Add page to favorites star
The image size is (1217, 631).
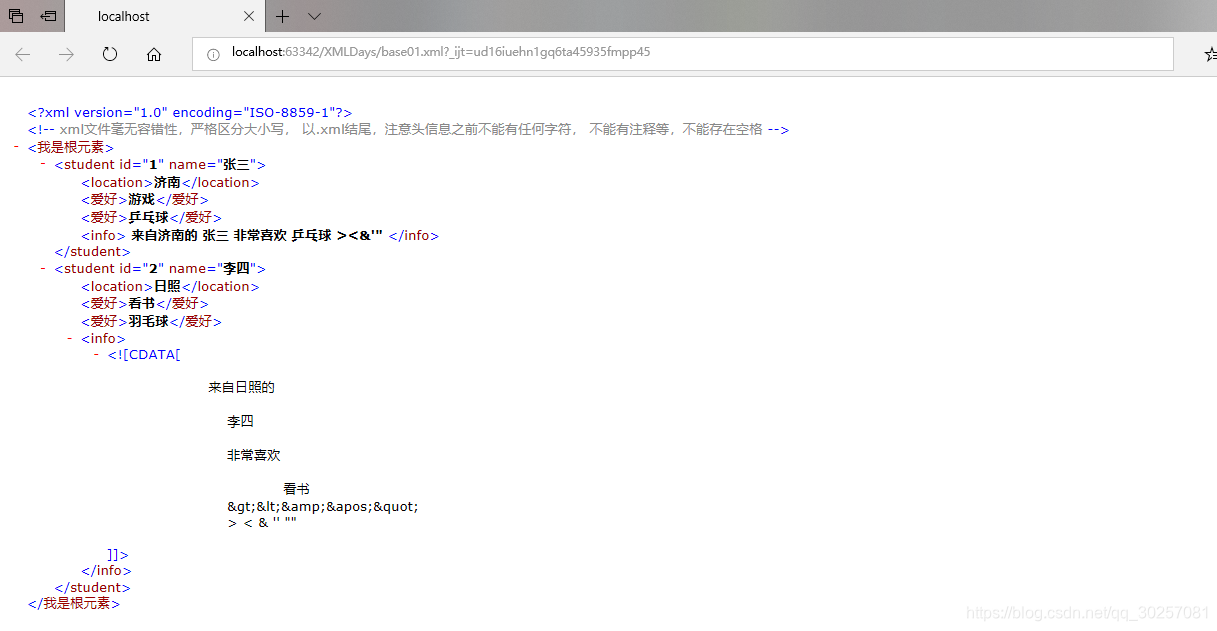[1209, 54]
